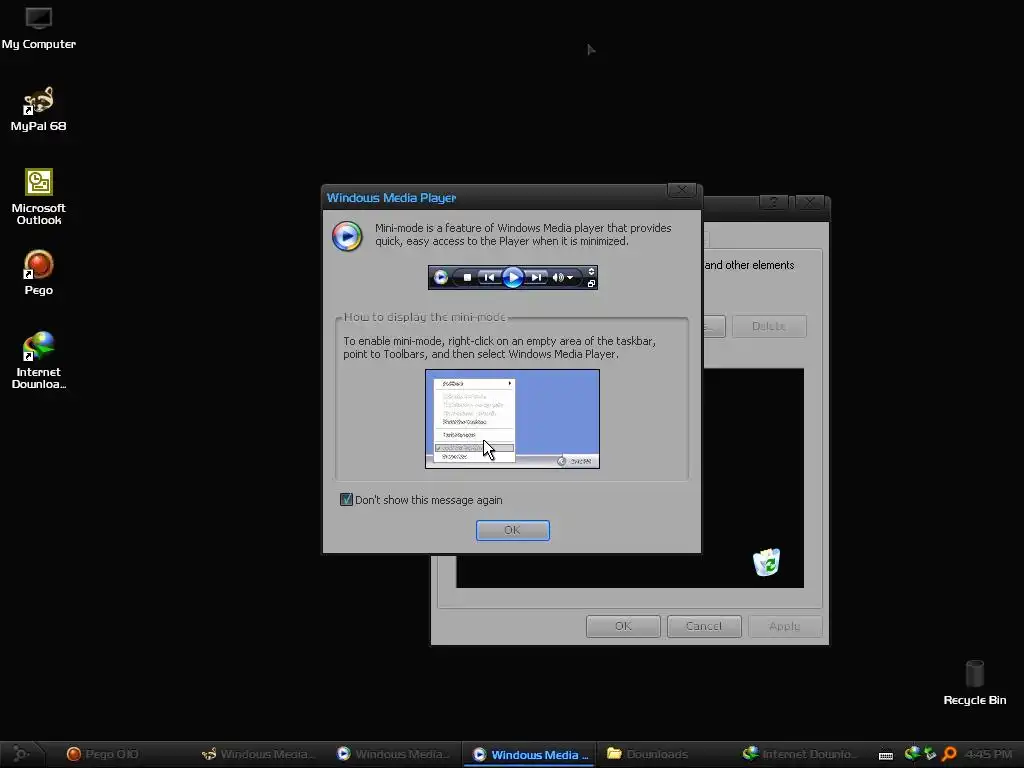Open the Microsoft Outlook desktop icon

[x=39, y=197]
